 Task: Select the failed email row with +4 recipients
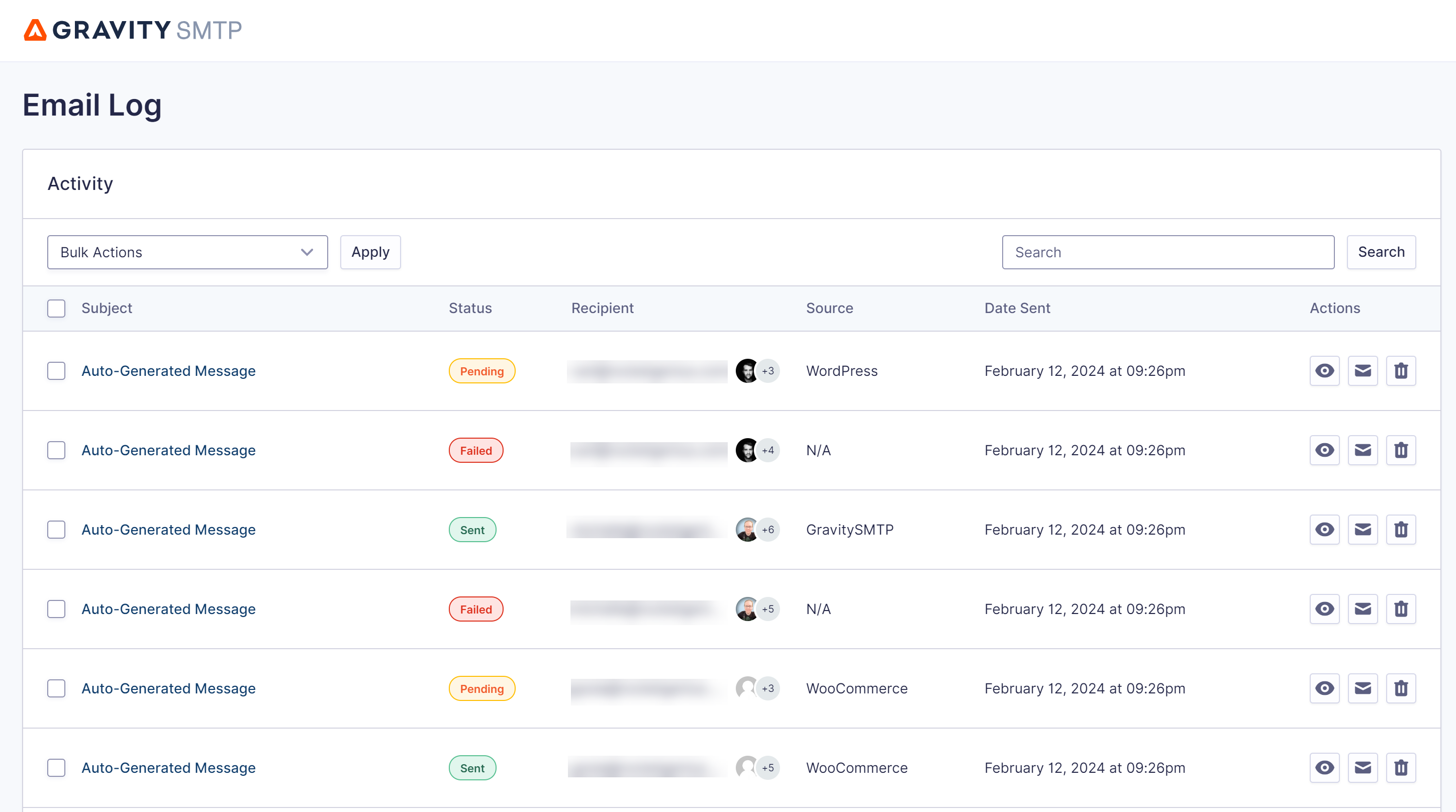pos(56,450)
